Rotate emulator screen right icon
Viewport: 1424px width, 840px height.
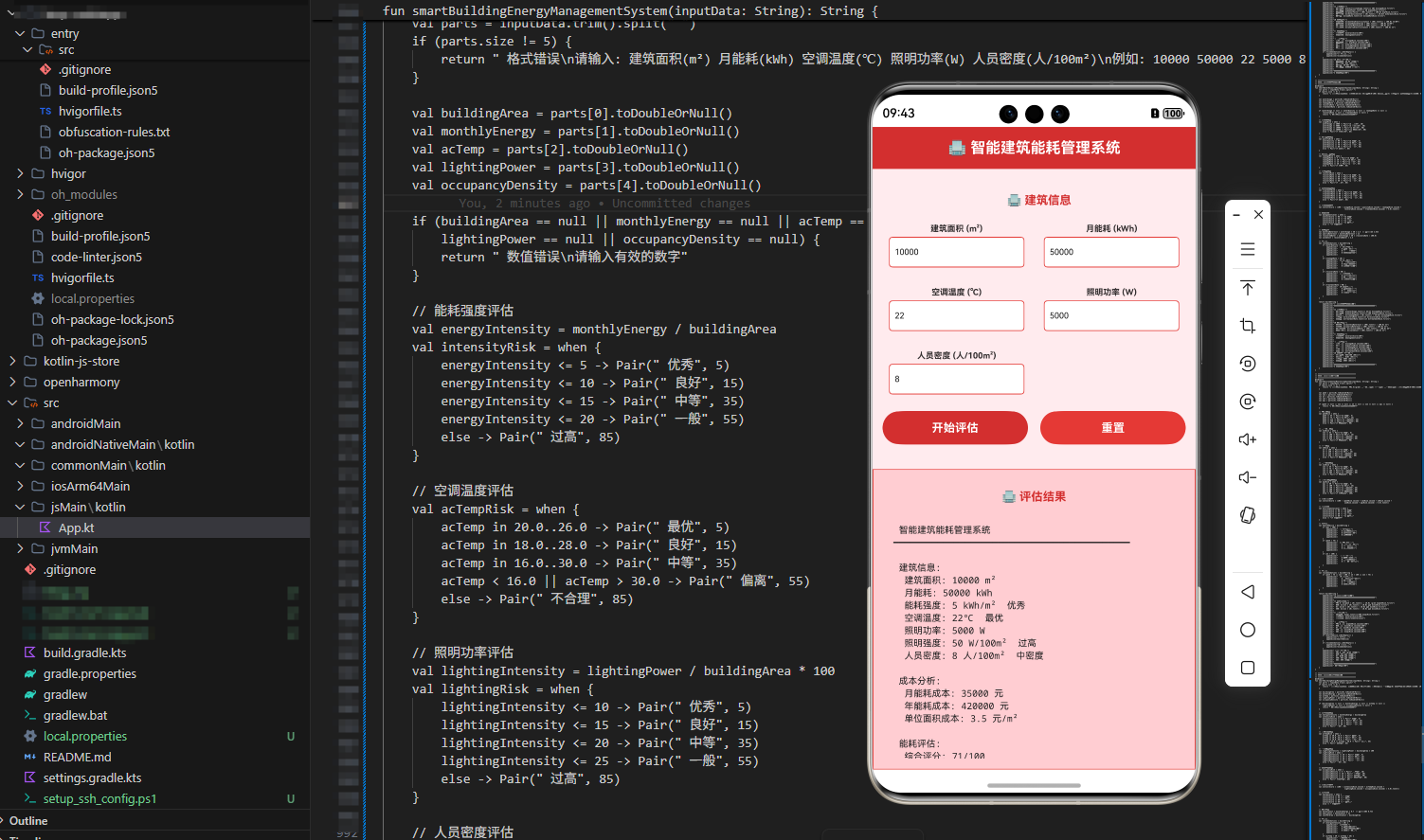(x=1247, y=402)
